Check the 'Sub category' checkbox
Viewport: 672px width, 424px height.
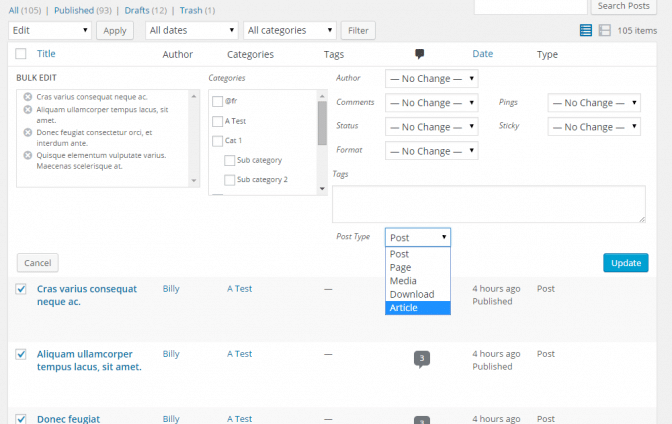tap(230, 160)
